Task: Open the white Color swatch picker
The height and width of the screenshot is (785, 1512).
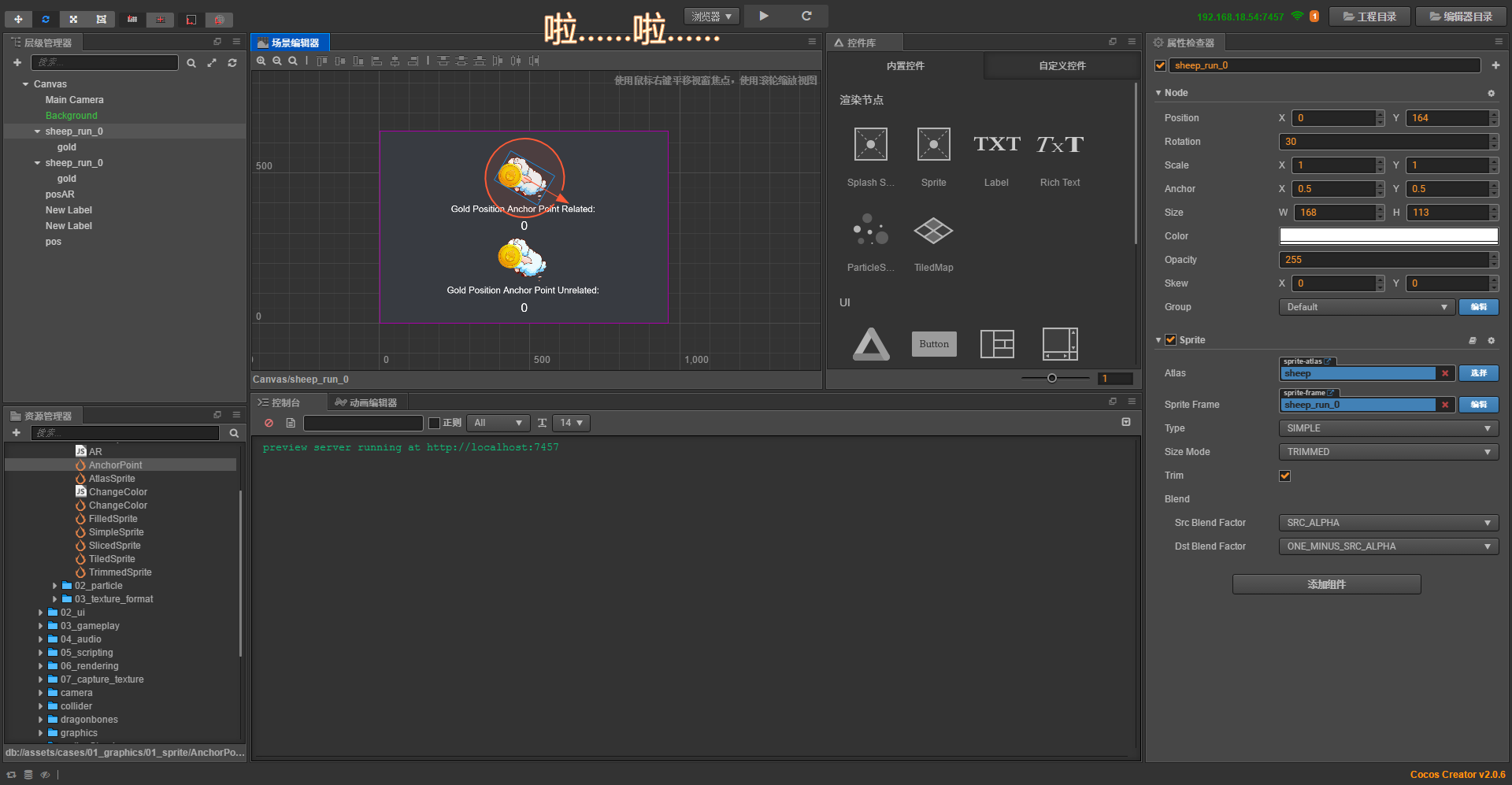Action: [1388, 236]
